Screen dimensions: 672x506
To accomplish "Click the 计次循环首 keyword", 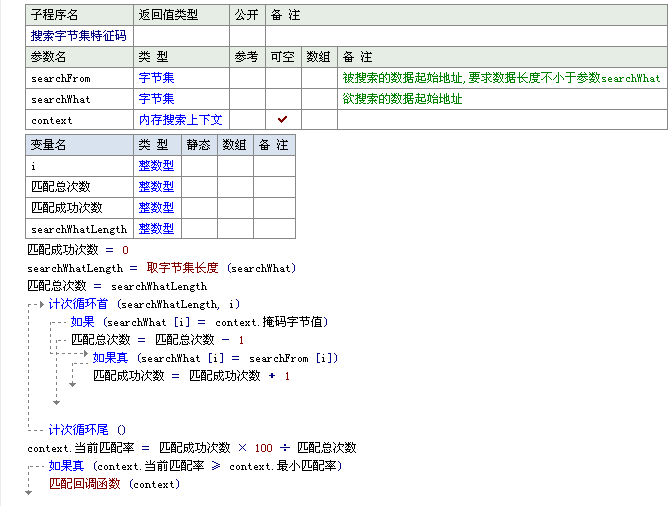I will (x=78, y=304).
